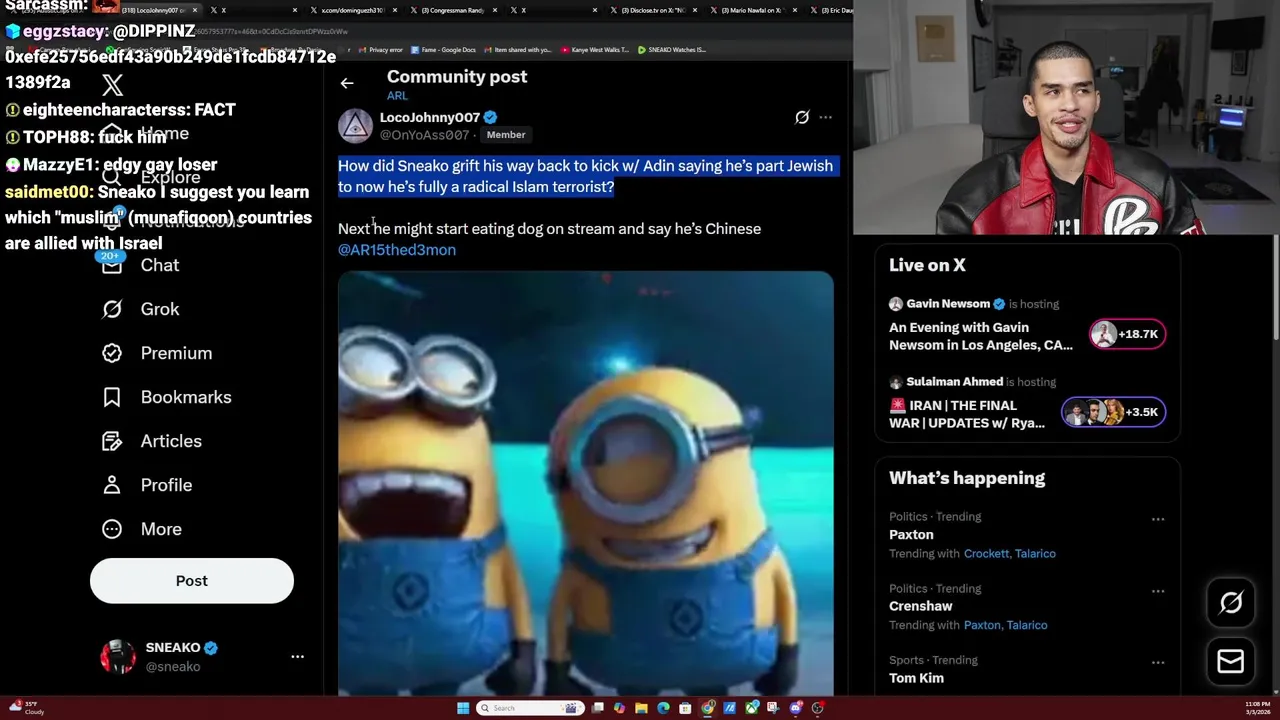The height and width of the screenshot is (720, 1280).
Task: Click the taskbar Search box
Action: pyautogui.click(x=530, y=708)
